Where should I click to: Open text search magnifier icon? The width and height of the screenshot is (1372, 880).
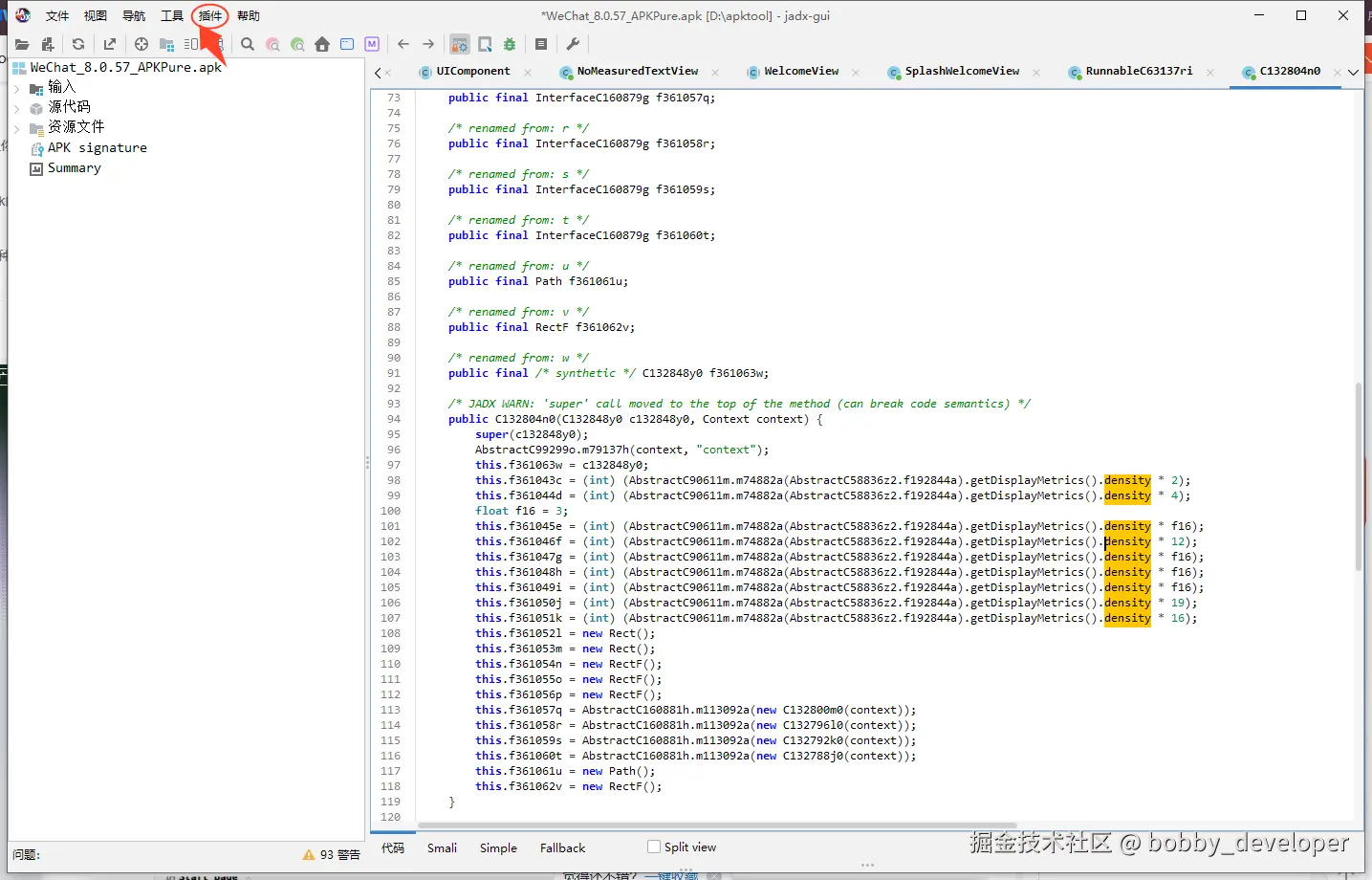point(248,44)
